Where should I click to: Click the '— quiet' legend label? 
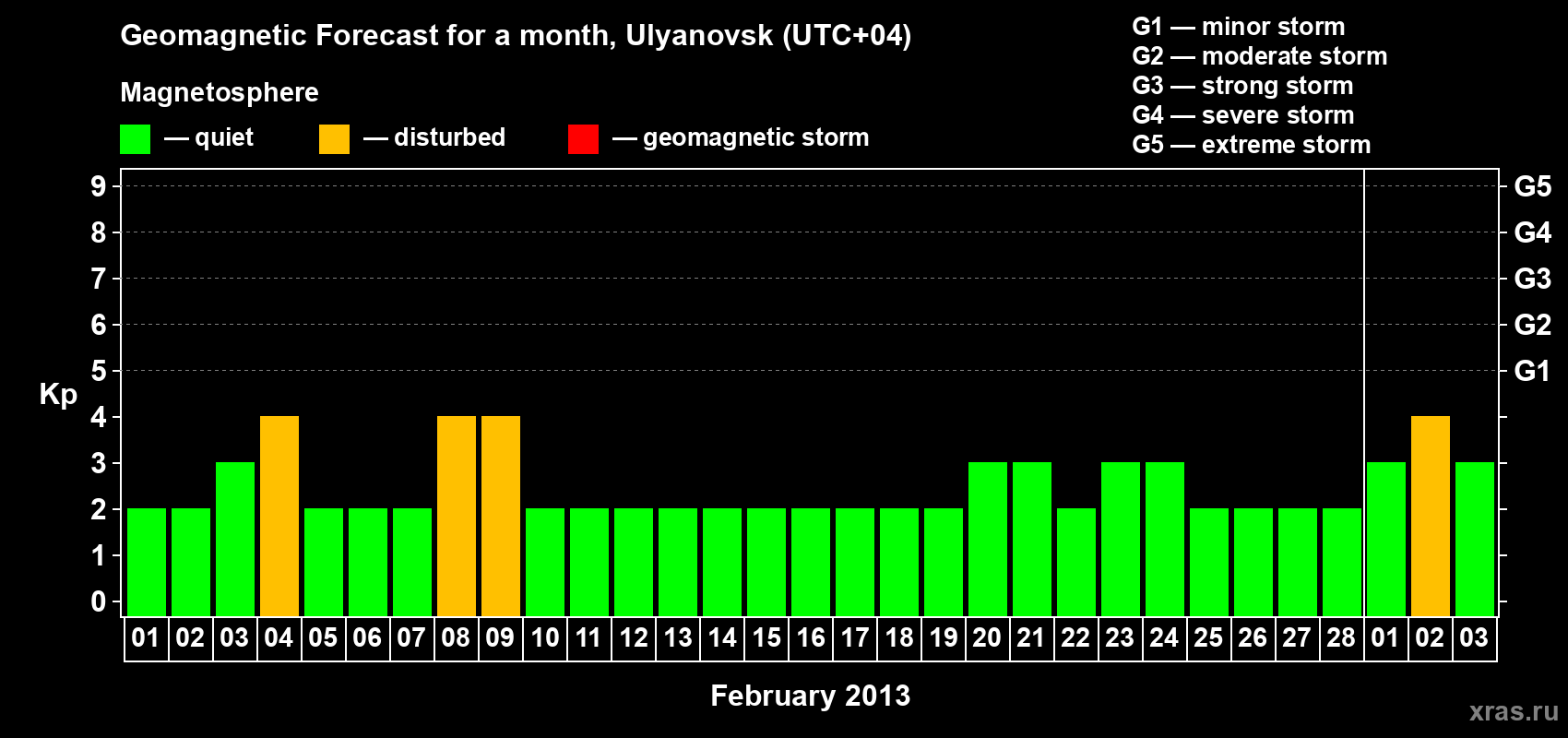click(208, 137)
